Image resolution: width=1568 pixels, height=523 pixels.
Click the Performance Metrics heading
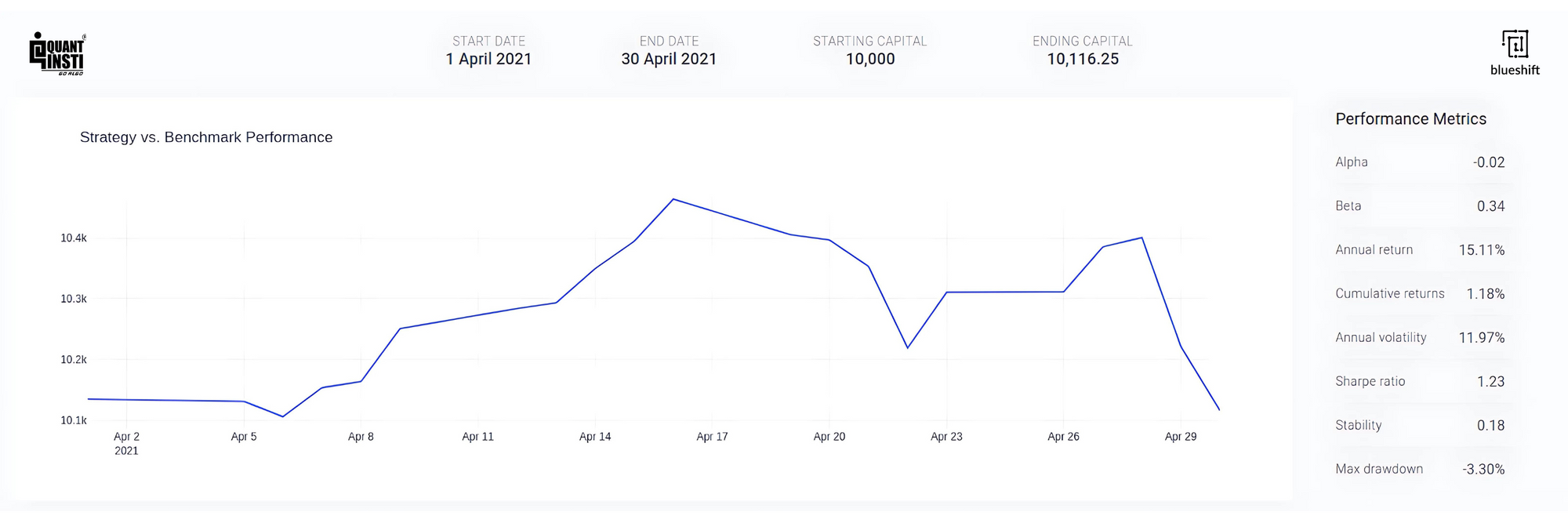tap(1410, 119)
